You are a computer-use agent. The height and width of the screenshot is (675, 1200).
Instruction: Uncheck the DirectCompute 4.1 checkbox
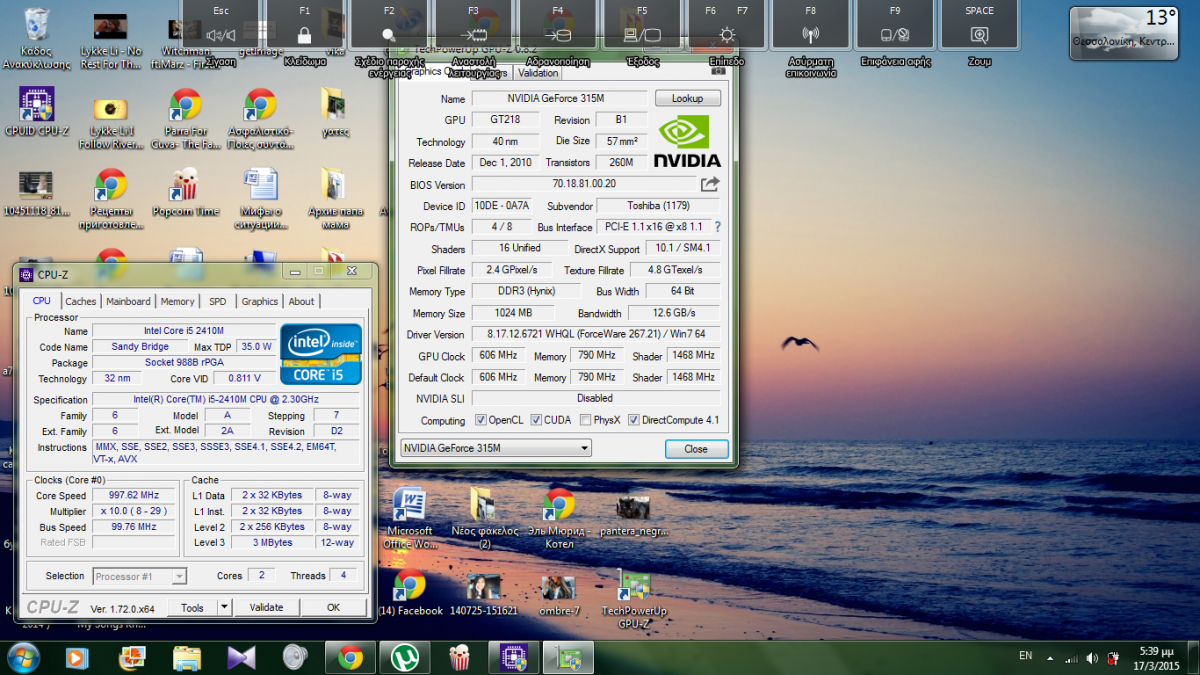634,420
